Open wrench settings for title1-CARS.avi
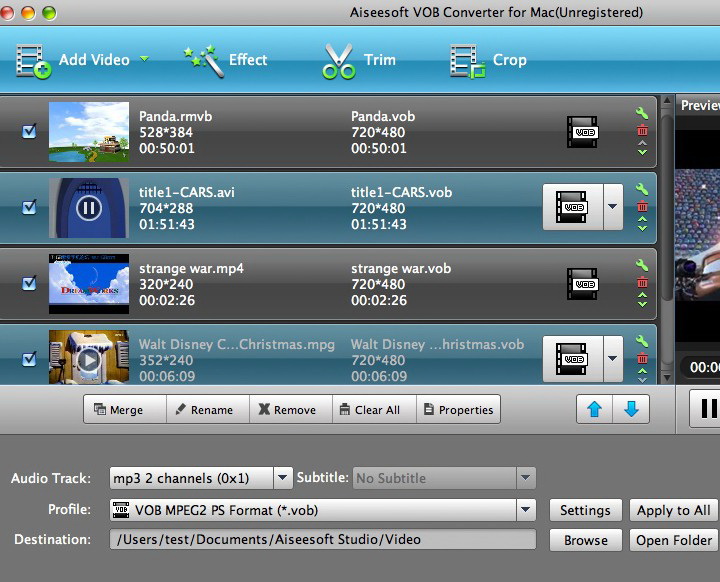The height and width of the screenshot is (582, 720). click(x=642, y=189)
